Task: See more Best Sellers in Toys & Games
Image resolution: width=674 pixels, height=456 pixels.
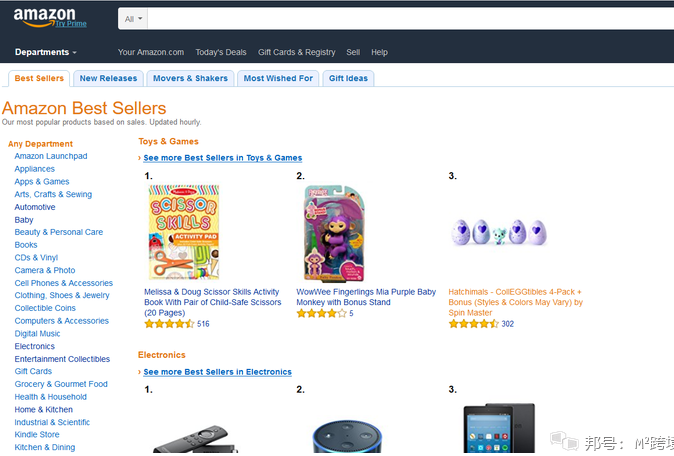Action: 222,158
